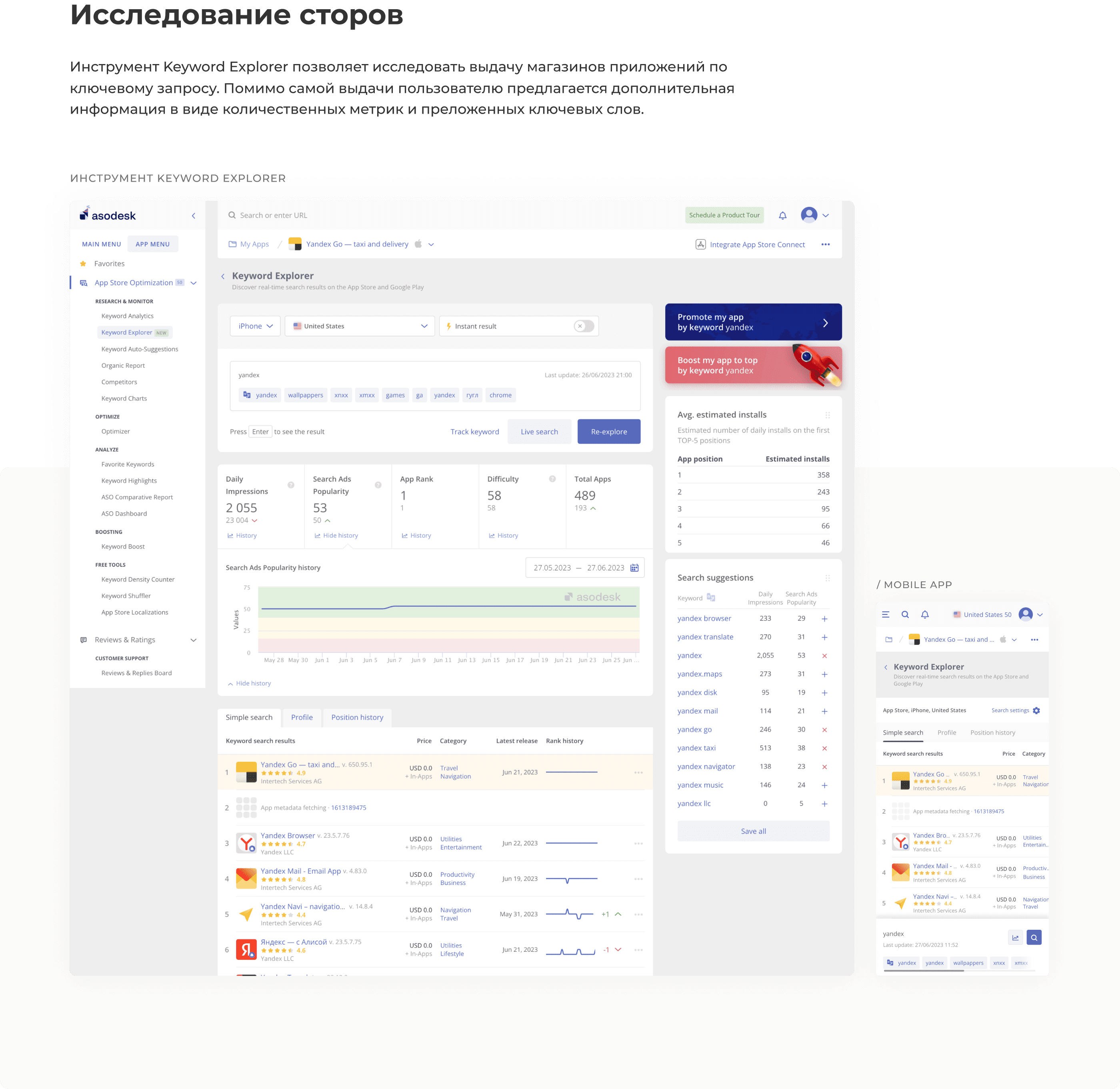Click the notification bell in top bar
Viewport: 1120px width, 1089px height.
click(782, 216)
